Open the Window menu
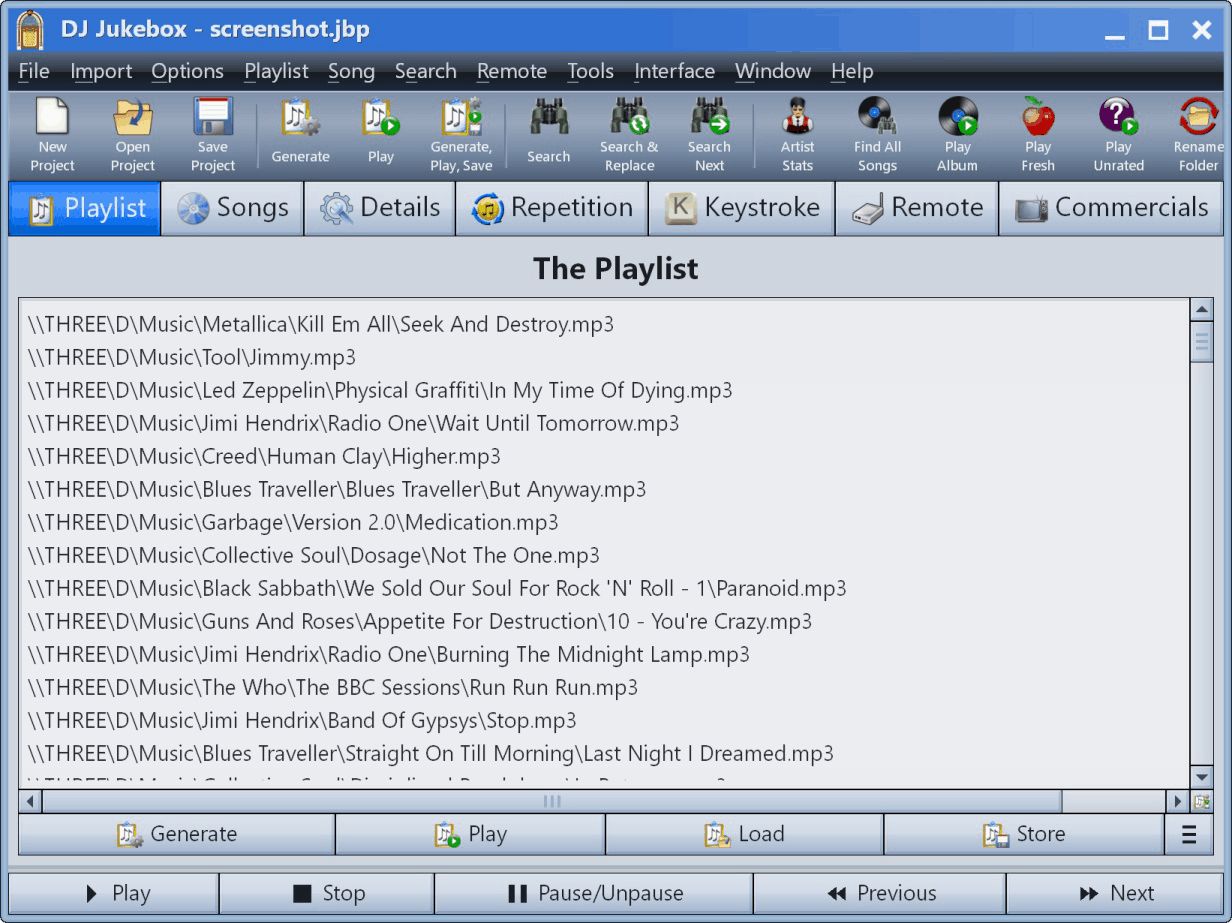Viewport: 1232px width, 923px height. pos(773,71)
